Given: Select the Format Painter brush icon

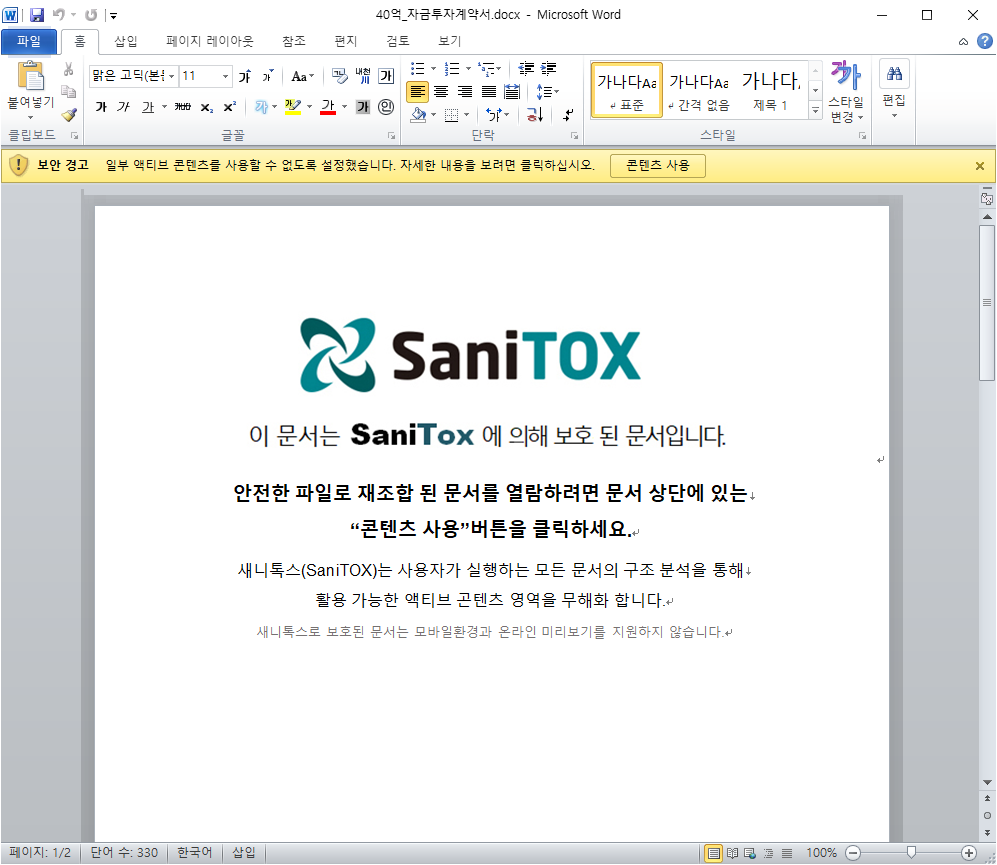Looking at the screenshot, I should point(69,114).
